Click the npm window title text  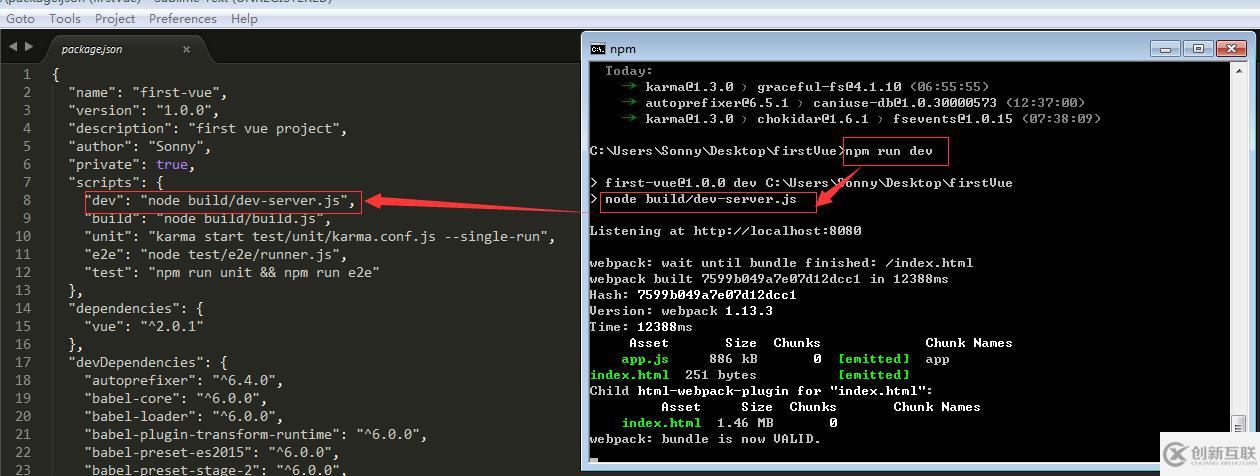point(622,48)
